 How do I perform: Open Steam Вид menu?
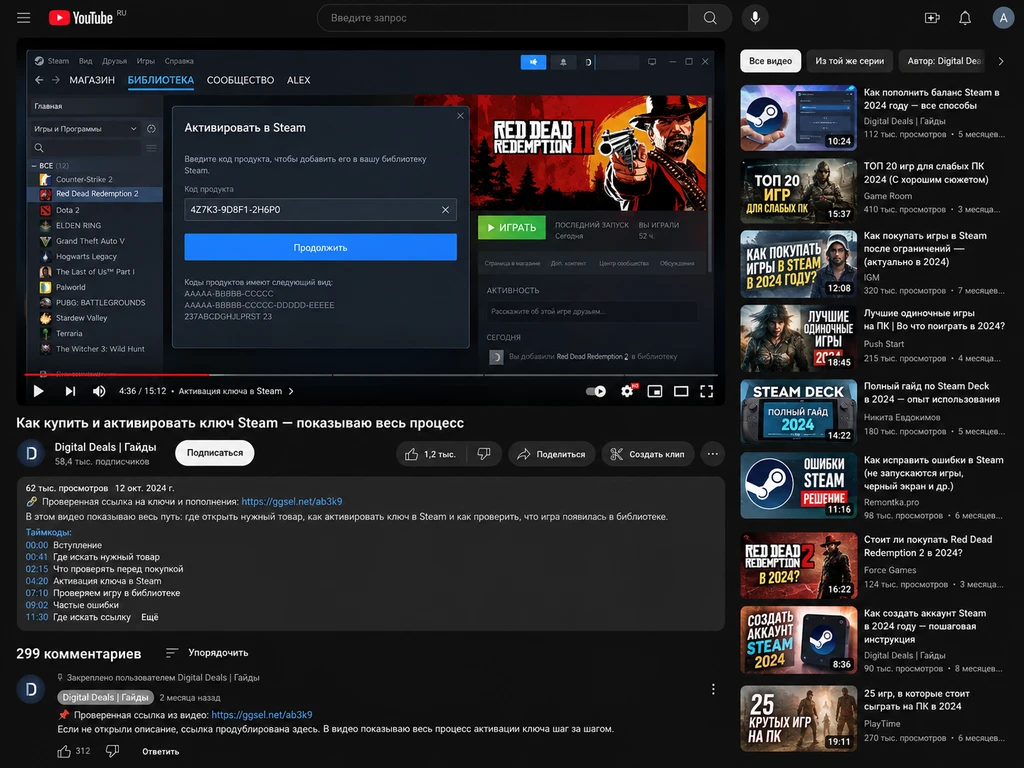tap(86, 61)
